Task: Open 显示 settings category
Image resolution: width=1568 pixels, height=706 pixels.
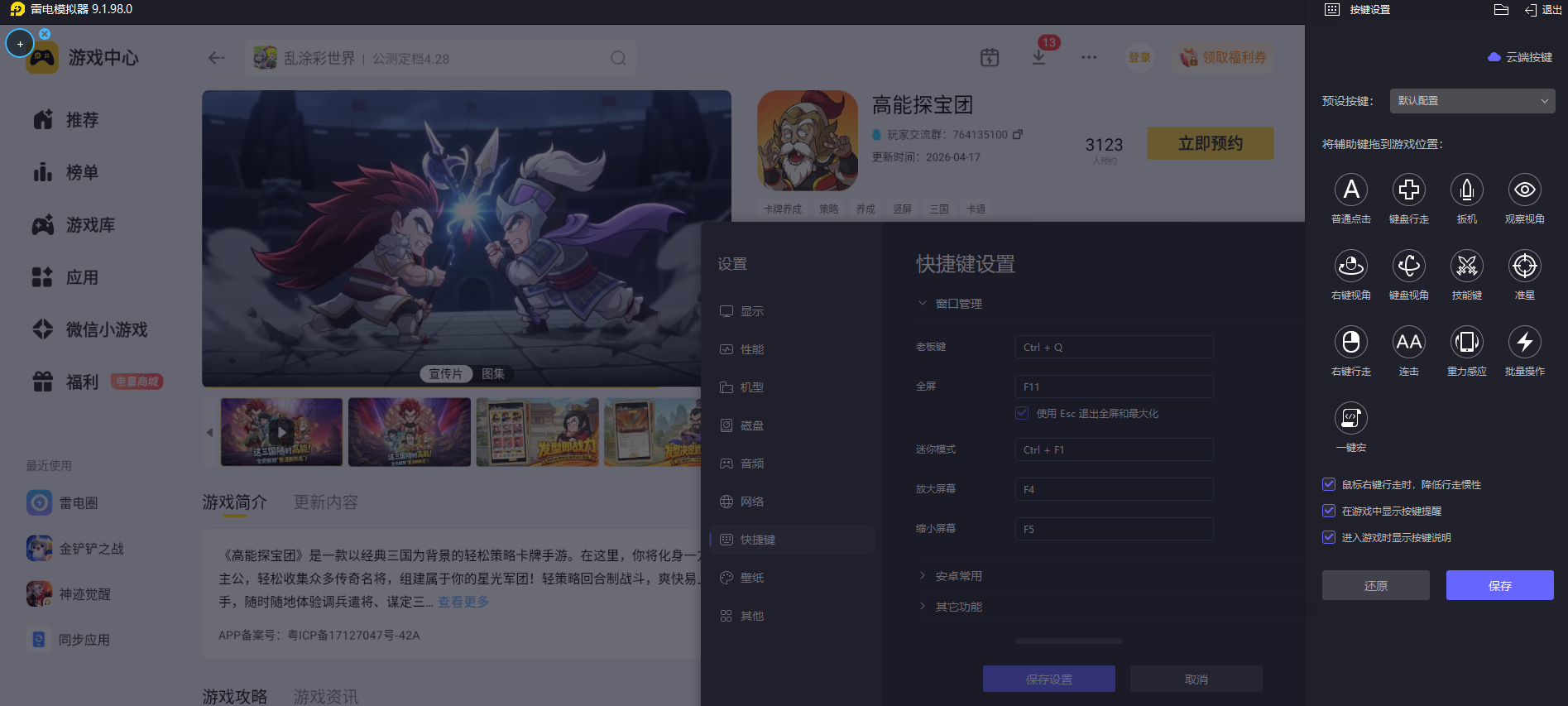Action: (x=792, y=311)
